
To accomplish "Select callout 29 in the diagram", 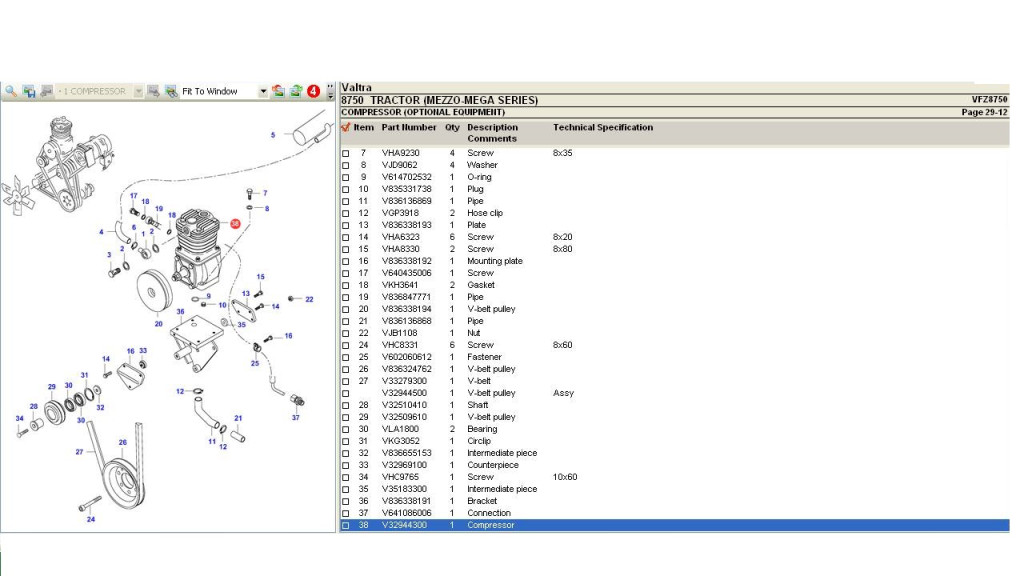I will coord(52,387).
